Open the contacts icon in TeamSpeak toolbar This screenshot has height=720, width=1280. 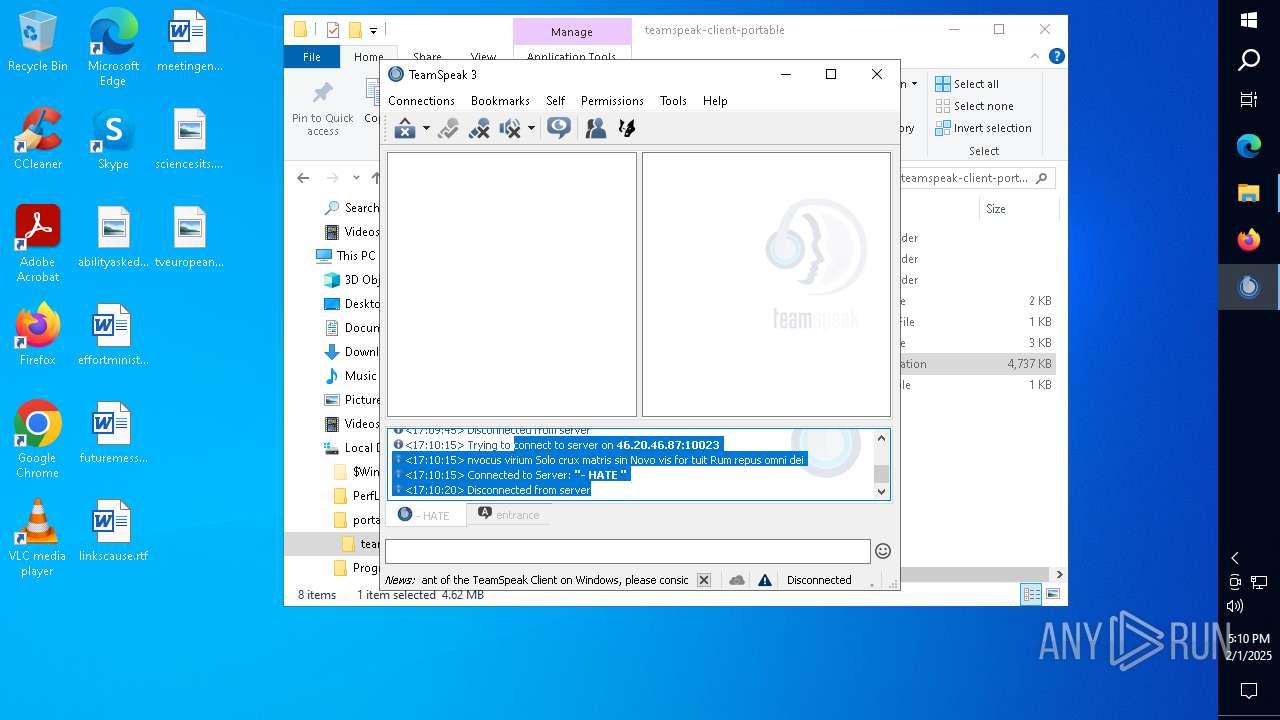tap(596, 128)
